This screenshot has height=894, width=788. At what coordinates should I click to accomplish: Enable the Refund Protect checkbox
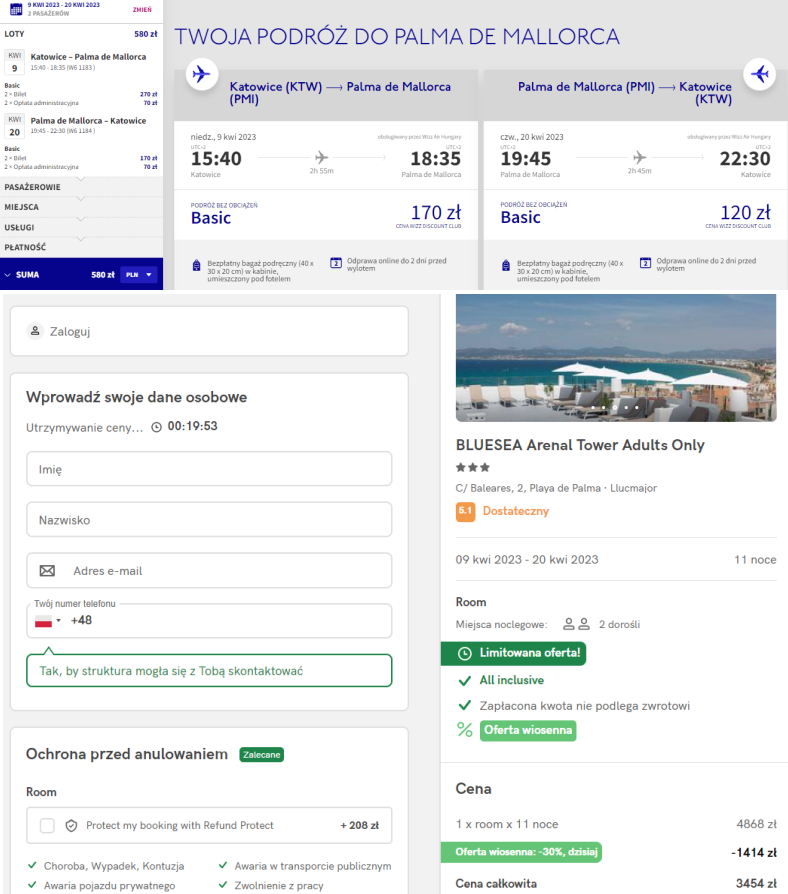click(47, 825)
